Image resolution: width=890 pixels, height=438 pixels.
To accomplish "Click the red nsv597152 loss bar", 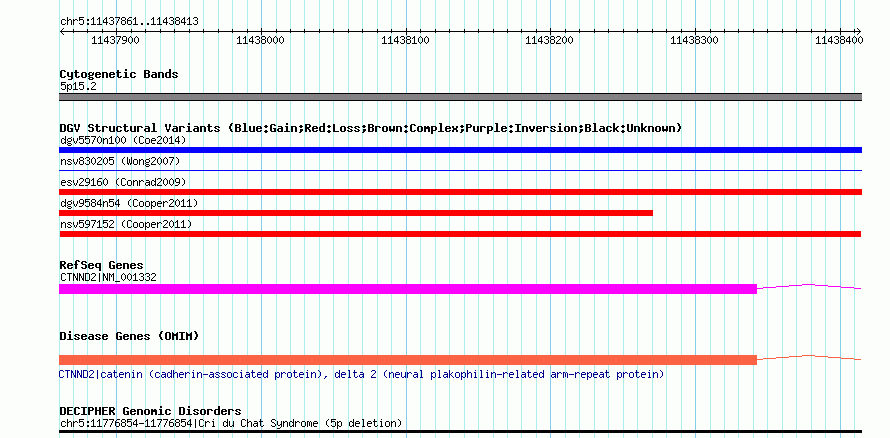I will point(460,234).
